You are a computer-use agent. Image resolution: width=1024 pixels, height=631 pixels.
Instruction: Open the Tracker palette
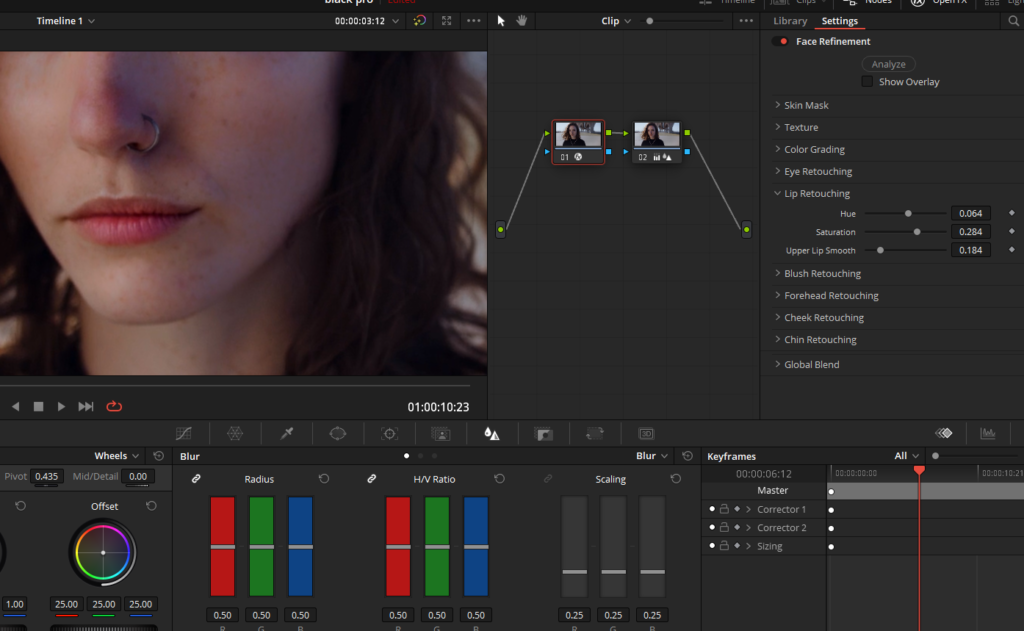(x=390, y=434)
